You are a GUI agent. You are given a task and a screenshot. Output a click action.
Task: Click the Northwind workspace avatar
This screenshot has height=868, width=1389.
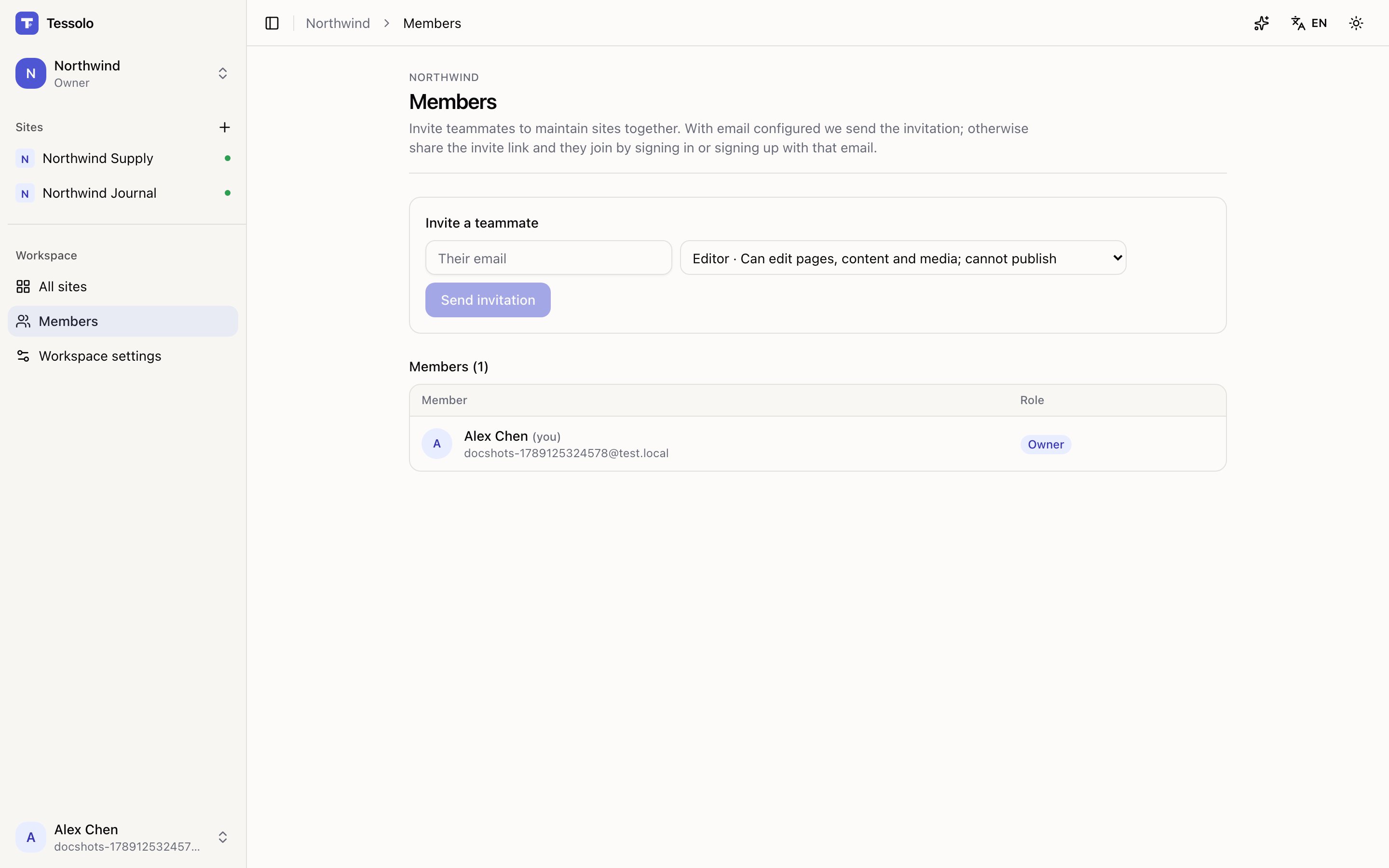click(x=31, y=73)
